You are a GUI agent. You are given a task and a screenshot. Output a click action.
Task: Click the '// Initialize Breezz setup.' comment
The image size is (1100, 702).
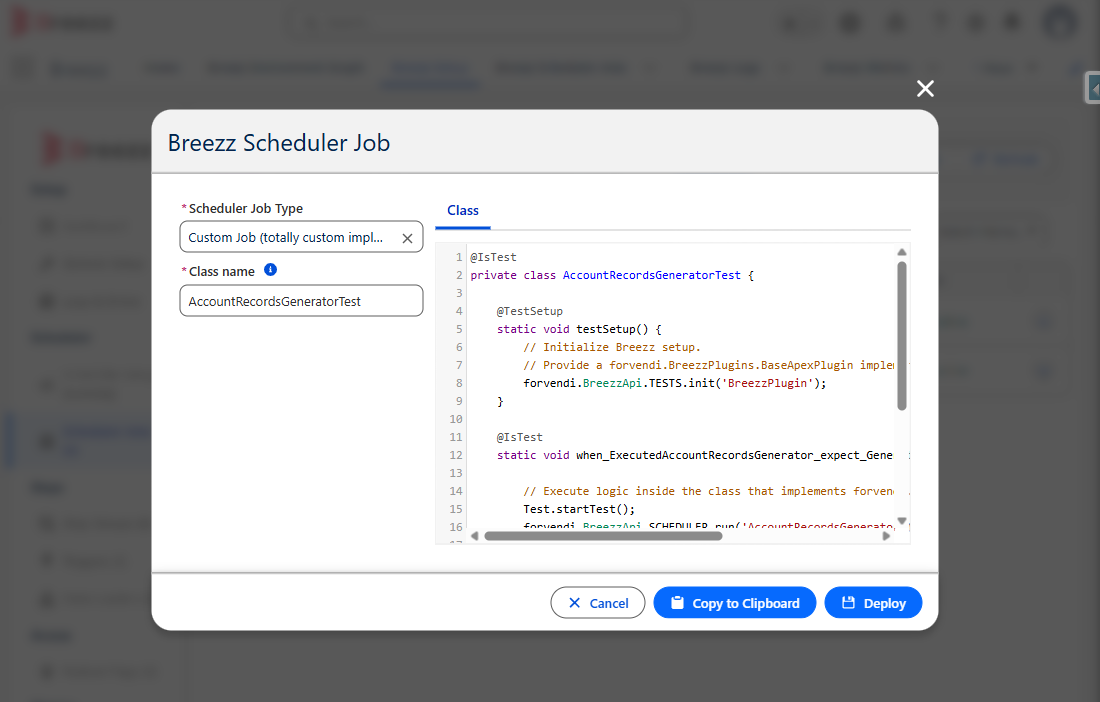click(612, 347)
